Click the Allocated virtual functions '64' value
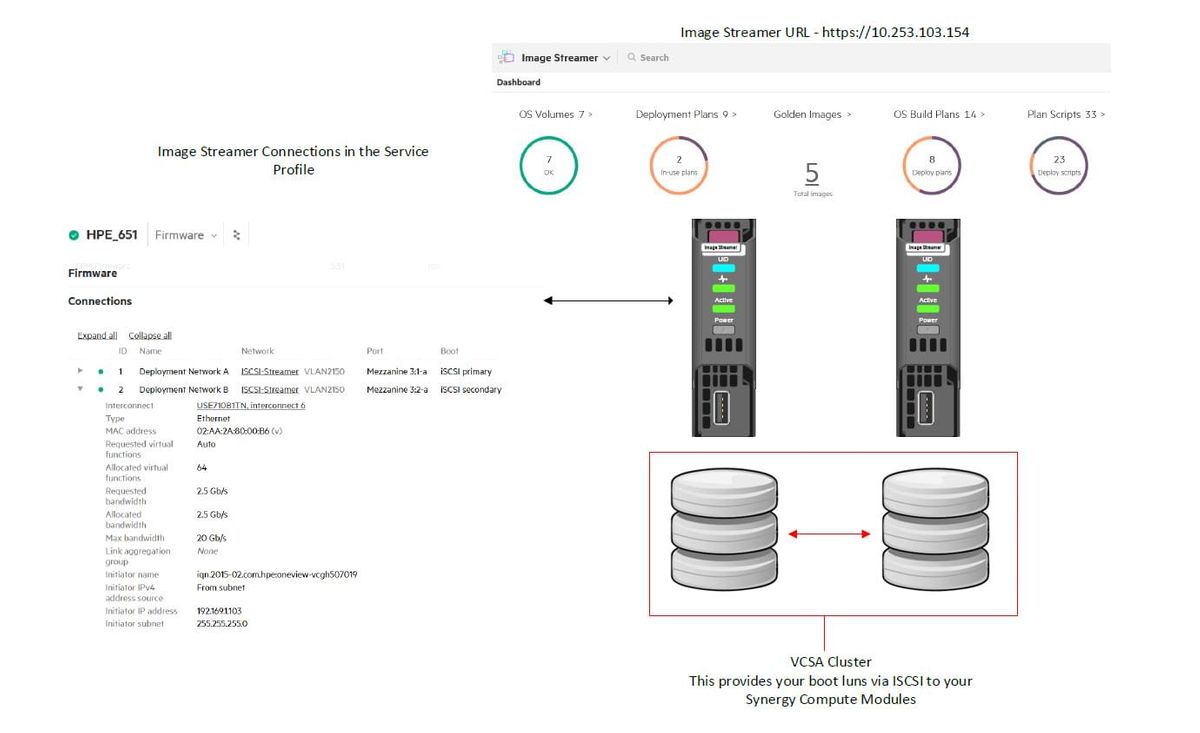Viewport: 1200px width, 733px height. pyautogui.click(x=202, y=468)
